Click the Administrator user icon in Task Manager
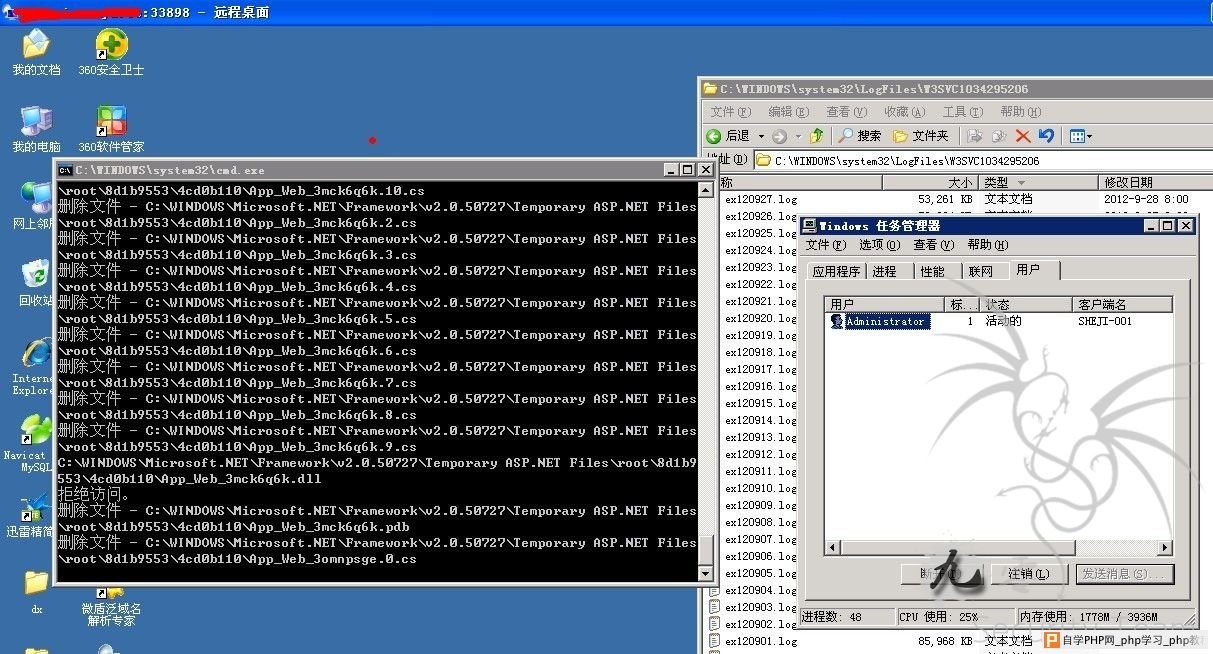Viewport: 1213px width, 654px height. tap(837, 321)
